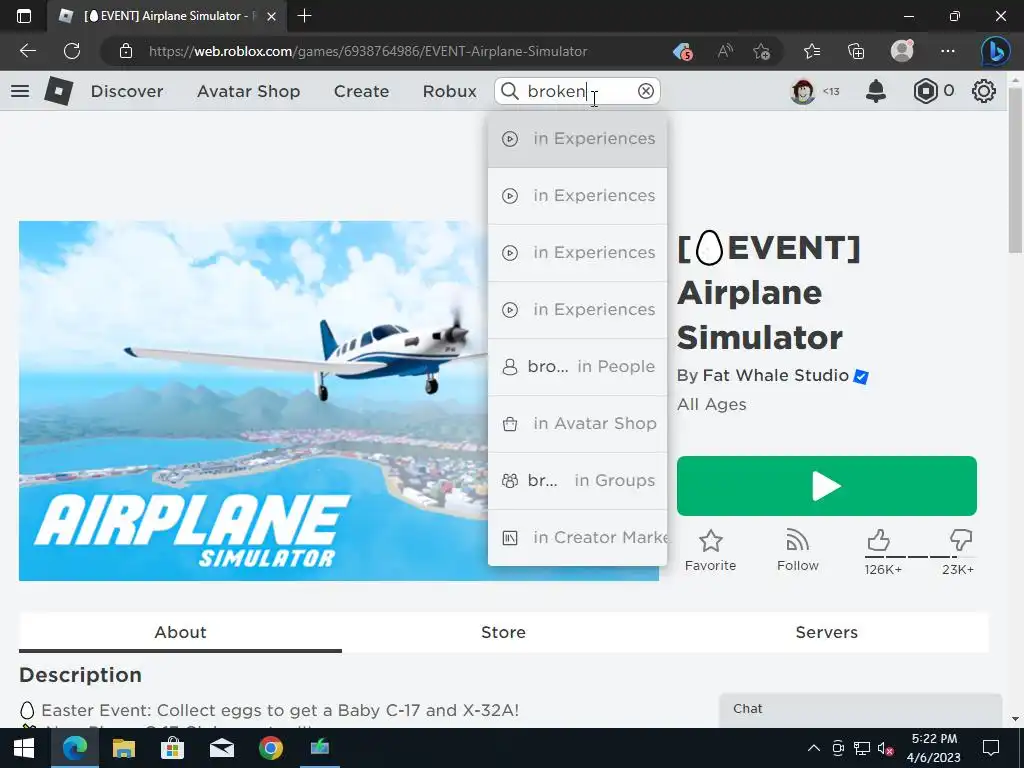Viewport: 1024px width, 768px height.
Task: Clear the search box text
Action: tap(645, 91)
